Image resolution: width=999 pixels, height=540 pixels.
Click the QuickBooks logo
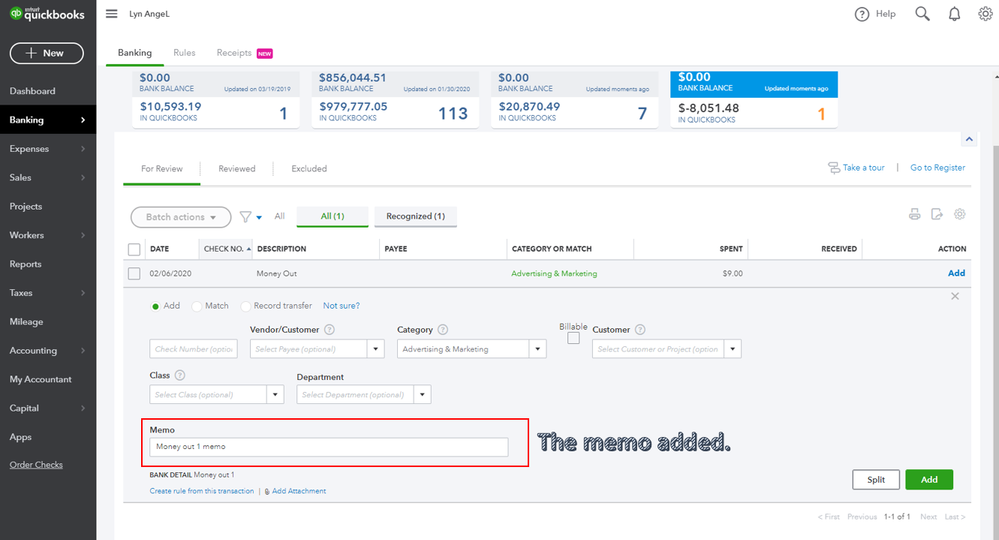click(47, 14)
